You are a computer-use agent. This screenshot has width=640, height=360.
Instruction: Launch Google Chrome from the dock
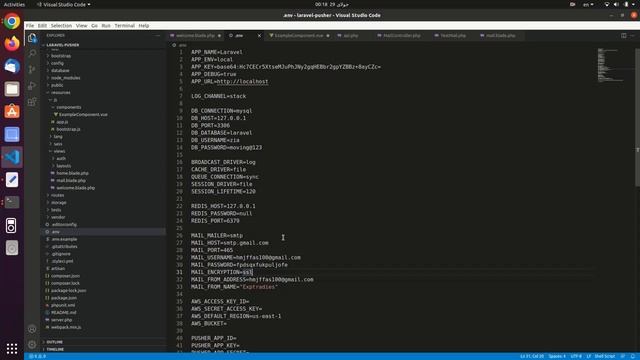(12, 21)
